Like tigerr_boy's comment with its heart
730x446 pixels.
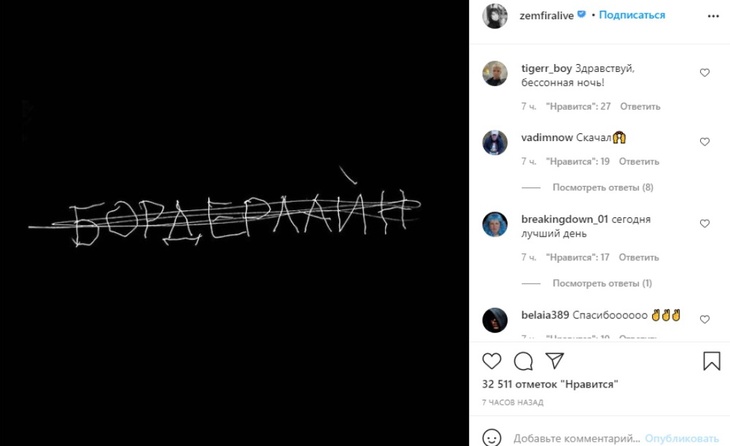(x=704, y=73)
